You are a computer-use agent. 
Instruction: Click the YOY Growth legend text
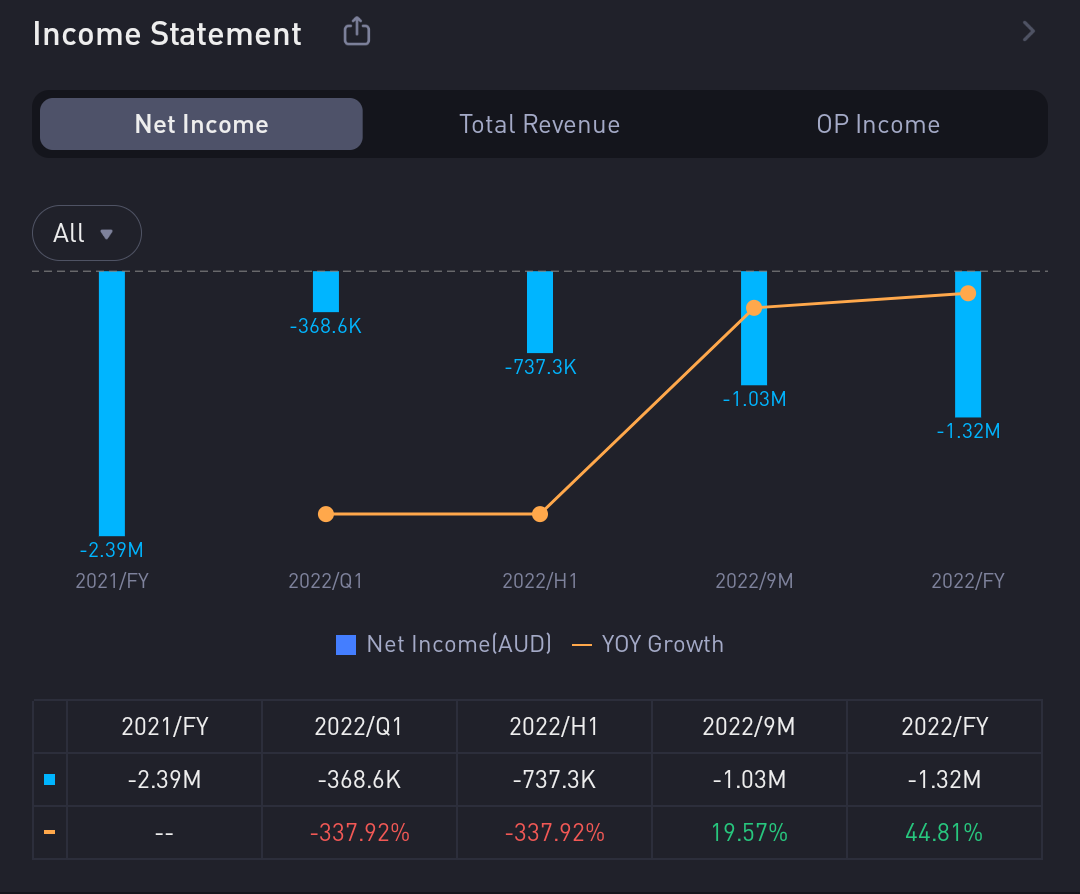point(663,644)
